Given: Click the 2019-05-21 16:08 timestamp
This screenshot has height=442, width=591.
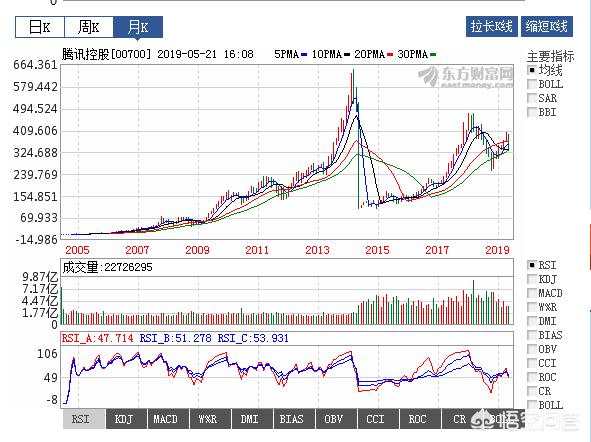Looking at the screenshot, I should 205,54.
